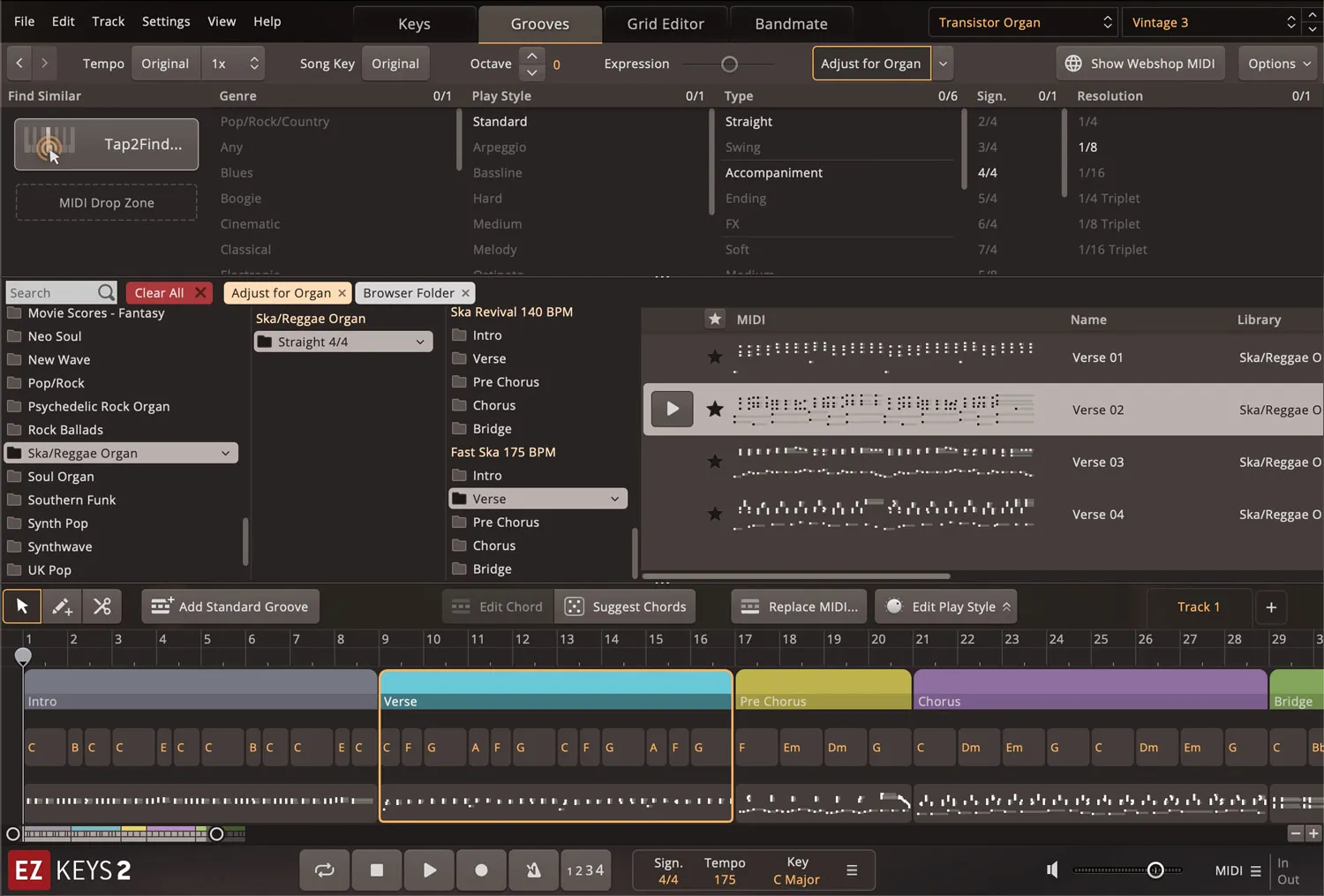Toggle the 4/4 signature filter
The width and height of the screenshot is (1324, 896).
click(x=988, y=172)
